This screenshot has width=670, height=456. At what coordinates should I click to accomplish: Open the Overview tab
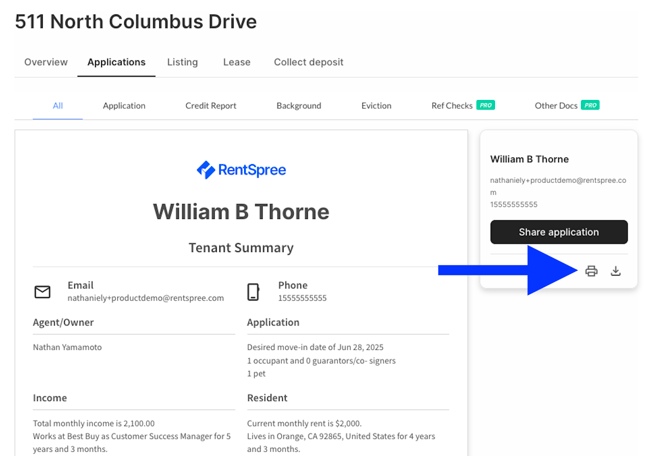click(x=46, y=62)
